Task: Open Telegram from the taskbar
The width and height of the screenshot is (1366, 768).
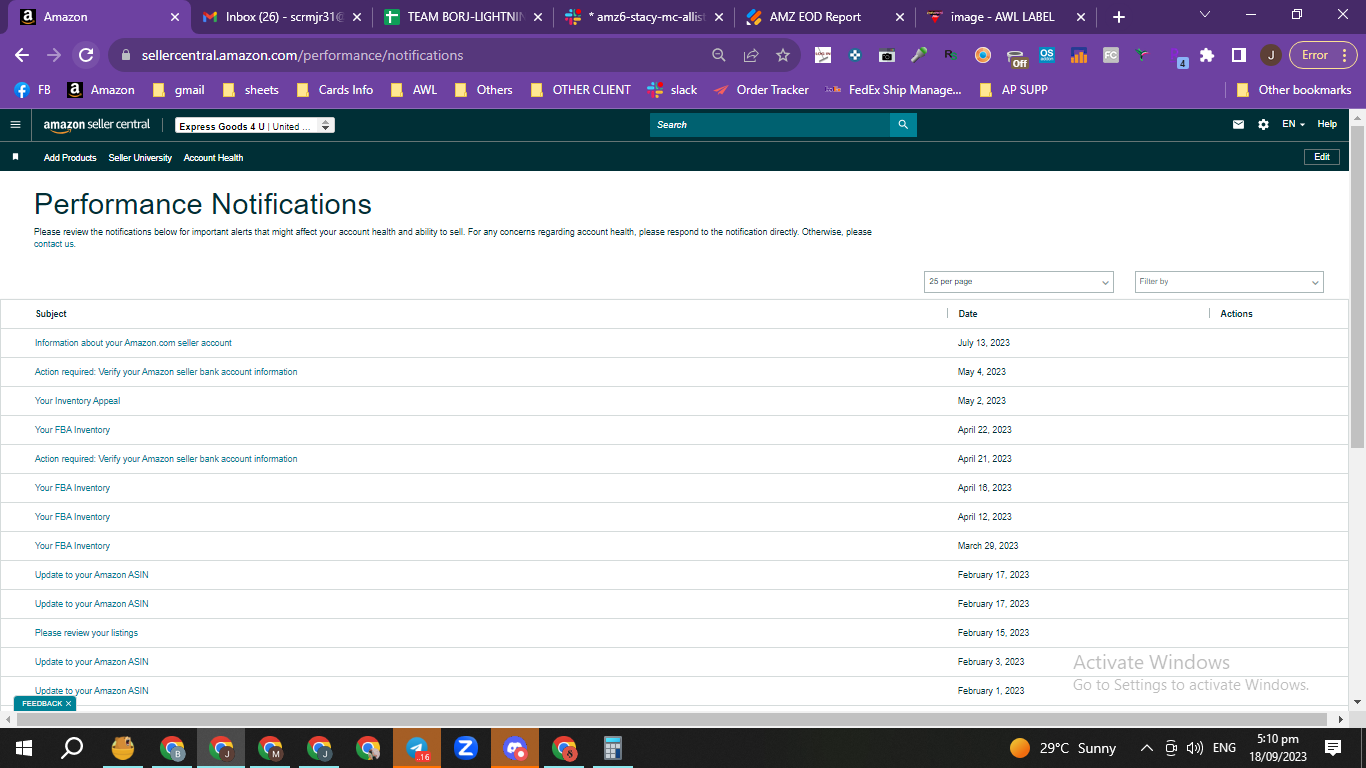Action: [417, 748]
